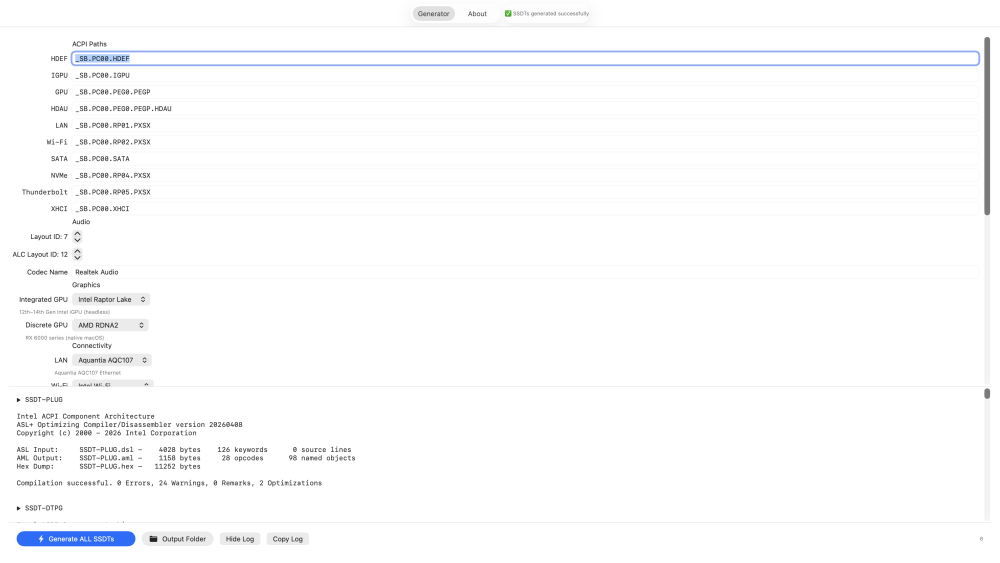Hide the log panel
The width and height of the screenshot is (1000, 563).
pyautogui.click(x=240, y=539)
